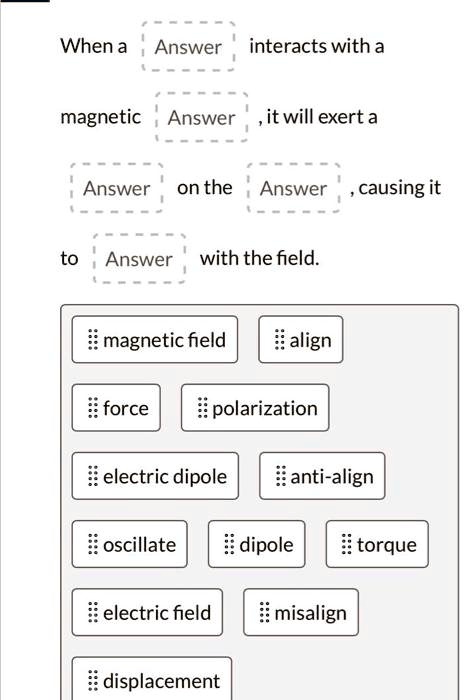
Task: Click the drag handle on 'magnetic field'
Action: (x=92, y=340)
